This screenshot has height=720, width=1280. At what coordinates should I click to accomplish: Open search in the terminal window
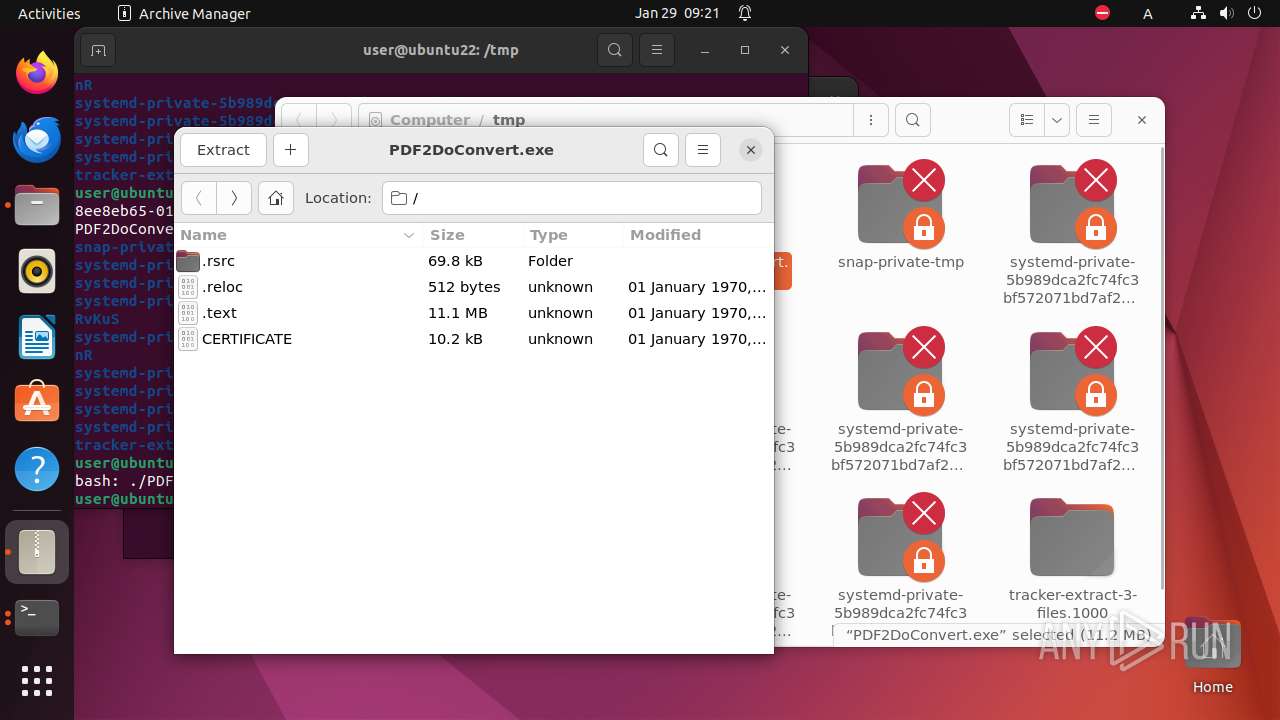615,50
